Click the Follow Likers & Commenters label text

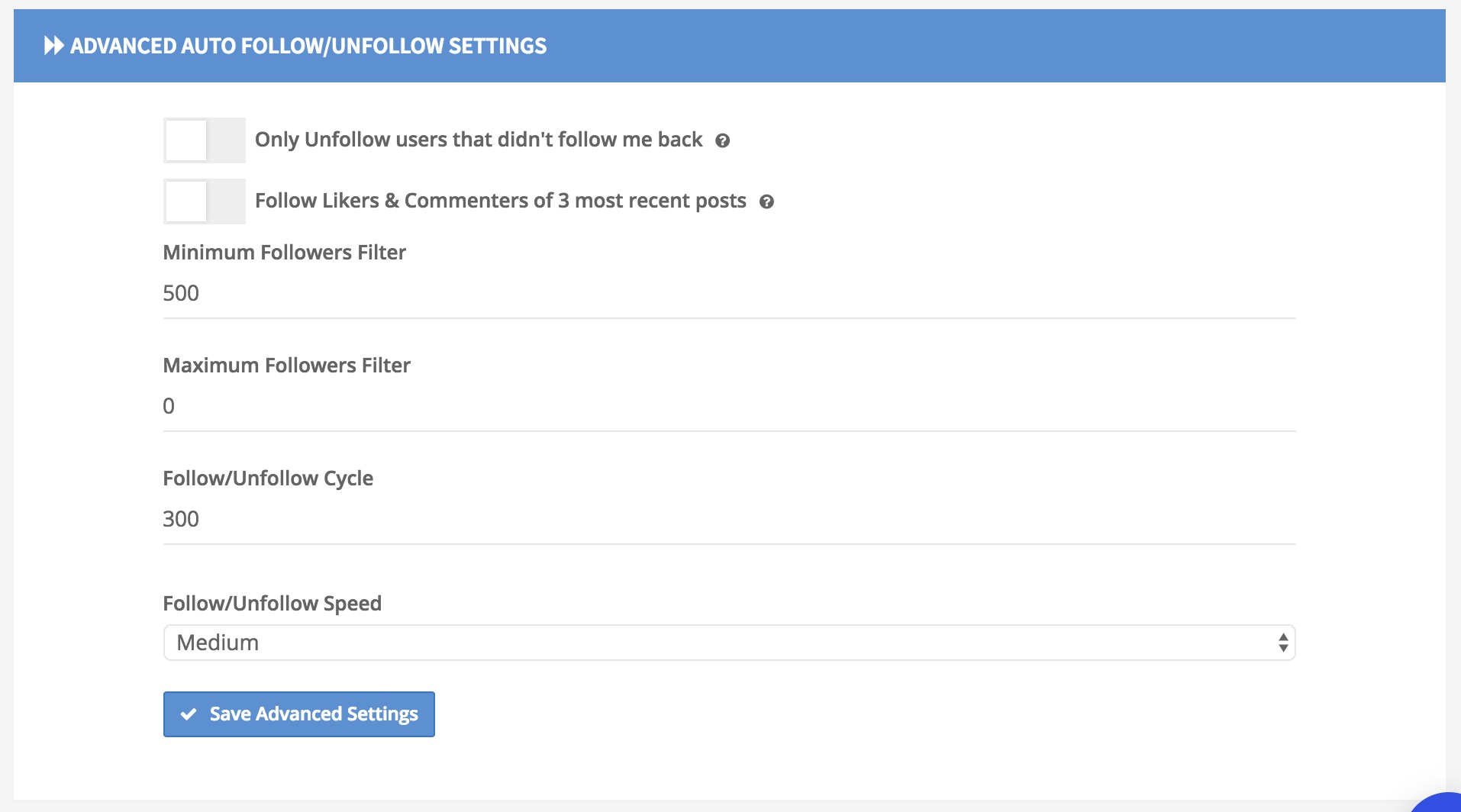(x=501, y=201)
